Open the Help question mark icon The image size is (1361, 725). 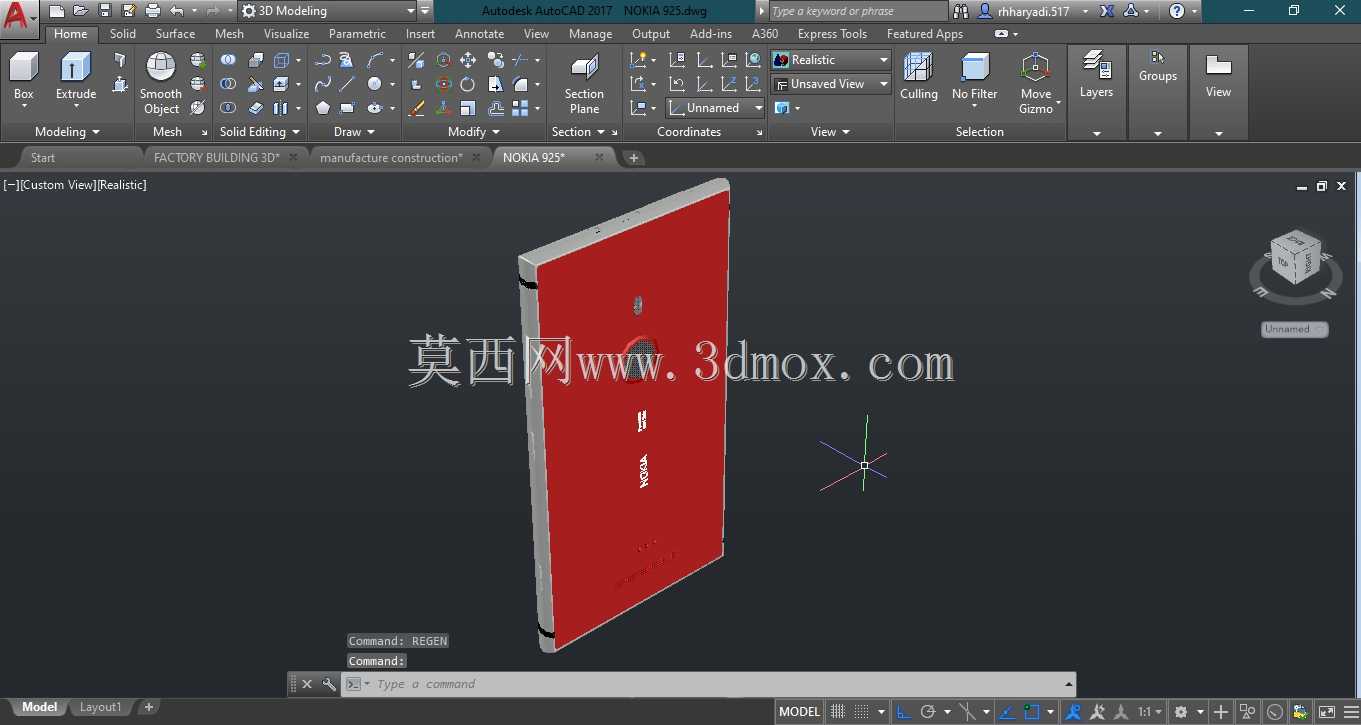coord(1177,11)
